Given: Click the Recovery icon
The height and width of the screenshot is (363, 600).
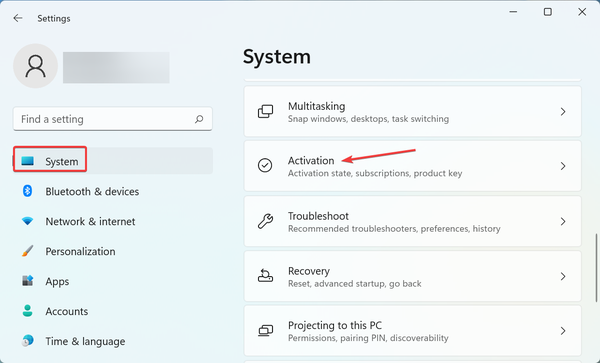Looking at the screenshot, I should [x=265, y=276].
